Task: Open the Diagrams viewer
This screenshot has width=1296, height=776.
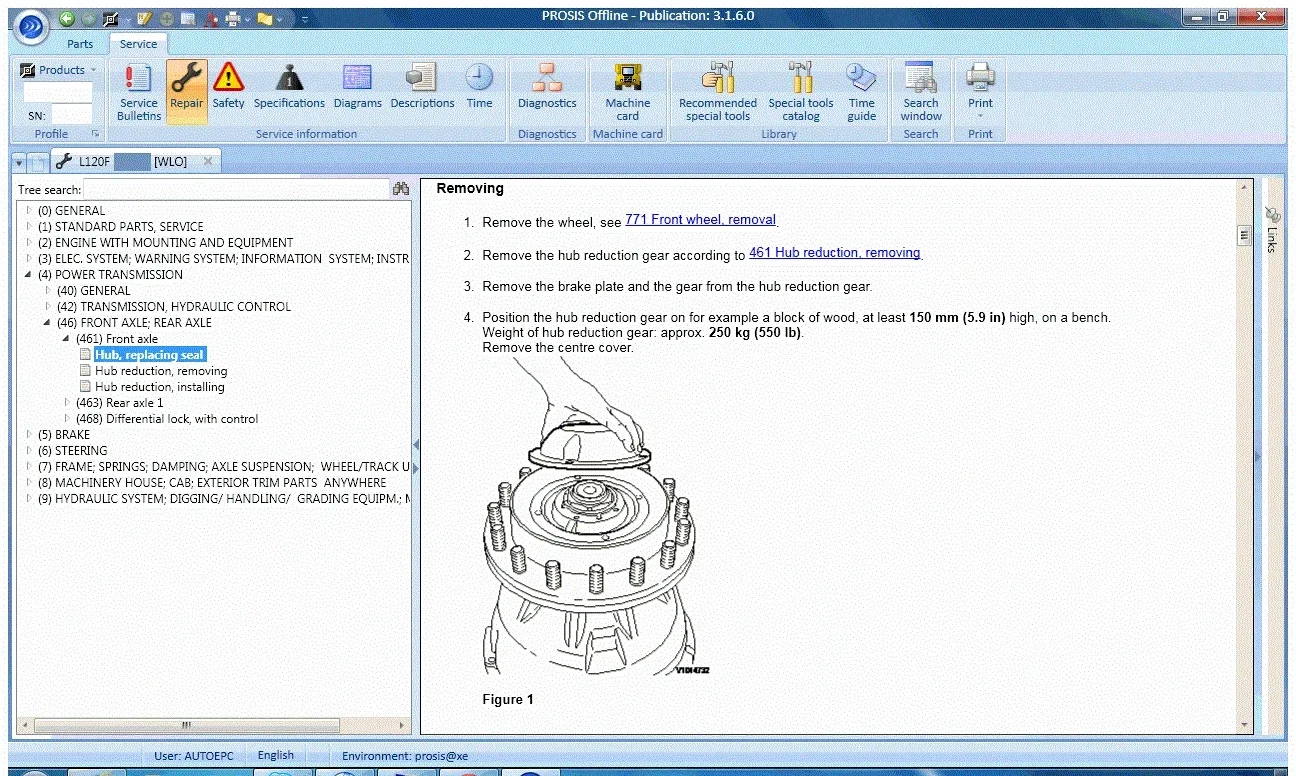Action: (x=356, y=89)
